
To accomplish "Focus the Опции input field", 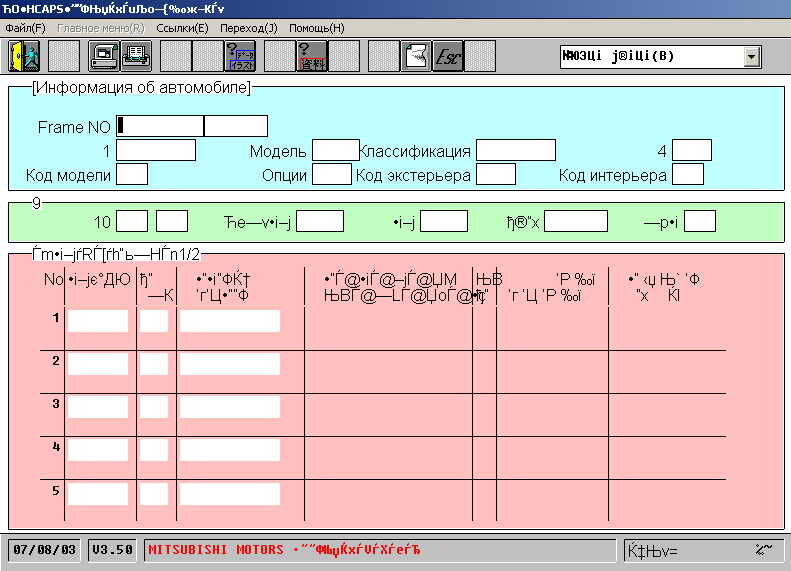I will click(x=331, y=175).
